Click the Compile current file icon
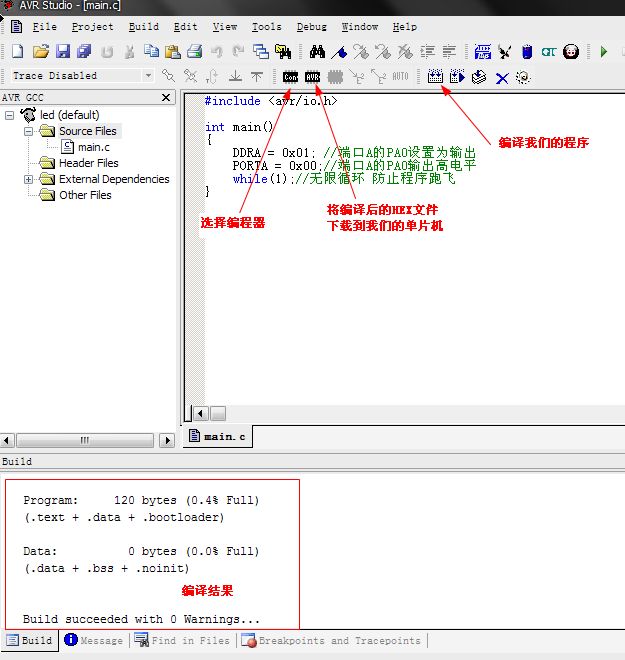Viewport: 625px width, 660px height. pos(479,77)
